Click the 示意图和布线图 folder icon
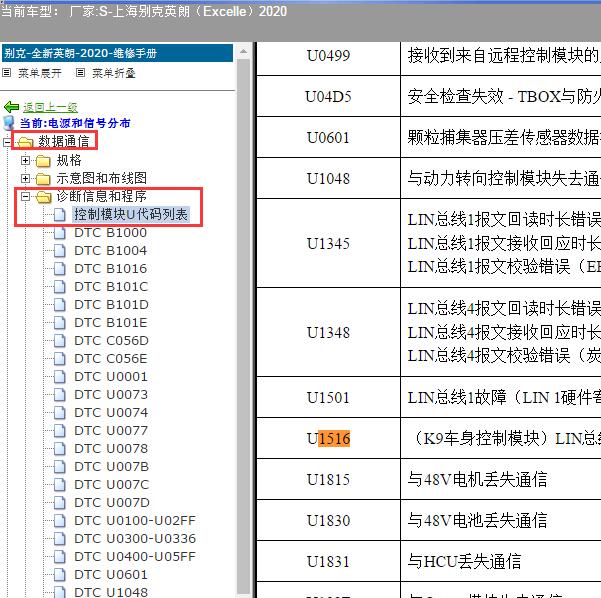 (x=43, y=179)
